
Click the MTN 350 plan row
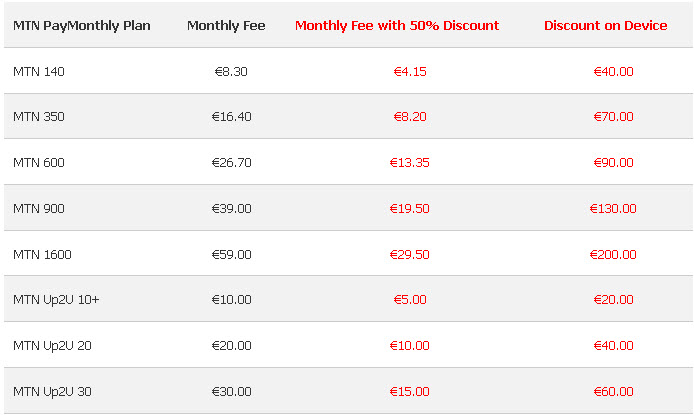pos(39,117)
